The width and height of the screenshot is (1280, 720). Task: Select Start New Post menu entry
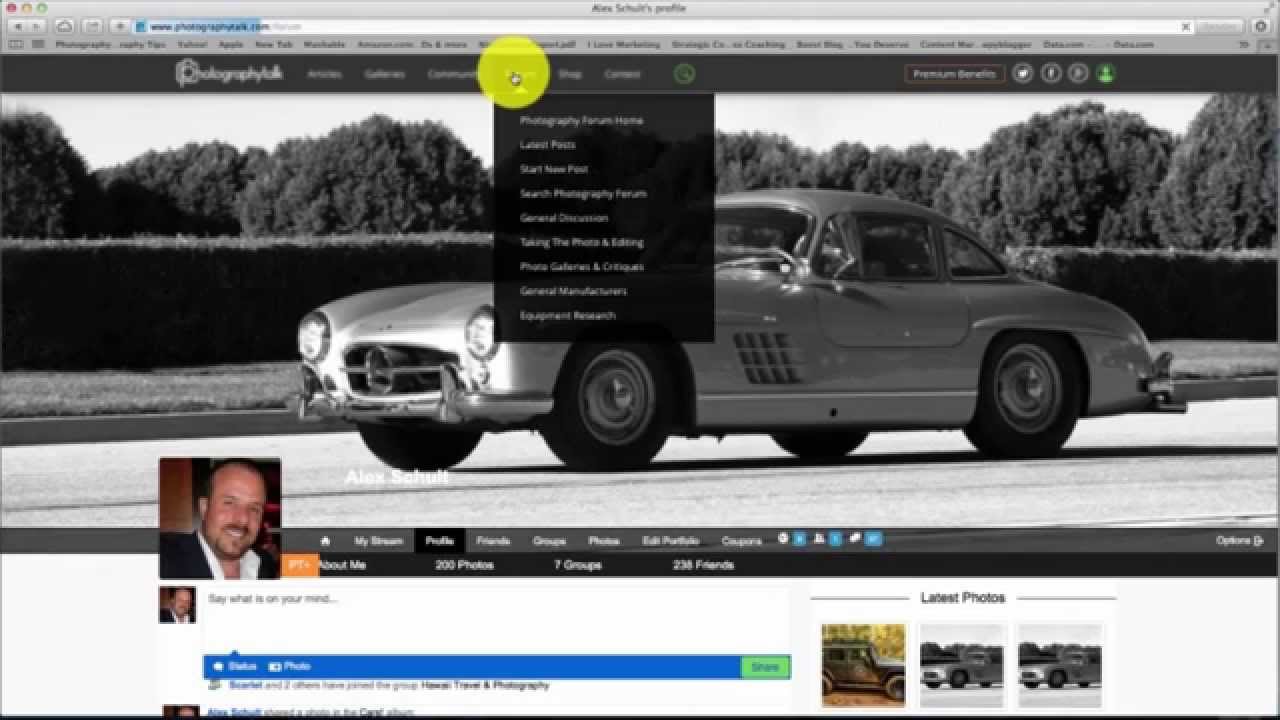[x=553, y=169]
